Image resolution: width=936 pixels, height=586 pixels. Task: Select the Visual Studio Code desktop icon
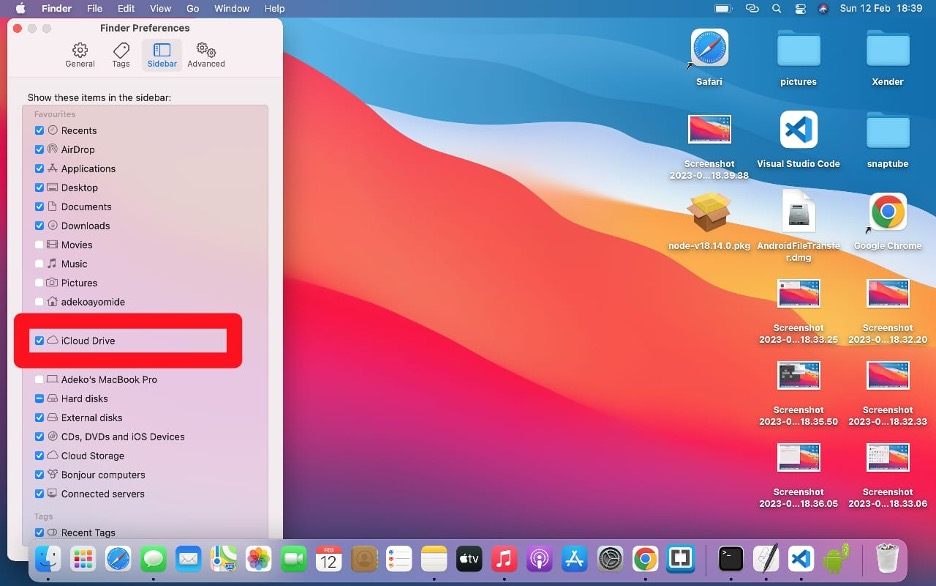(x=798, y=129)
